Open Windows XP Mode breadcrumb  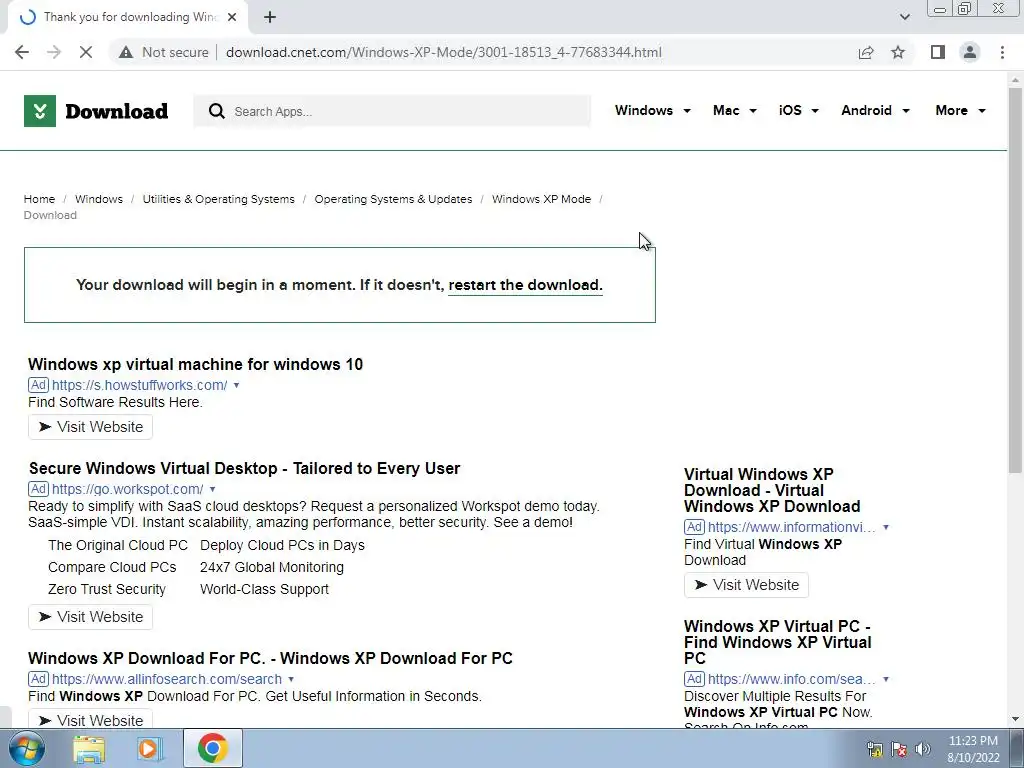point(541,199)
